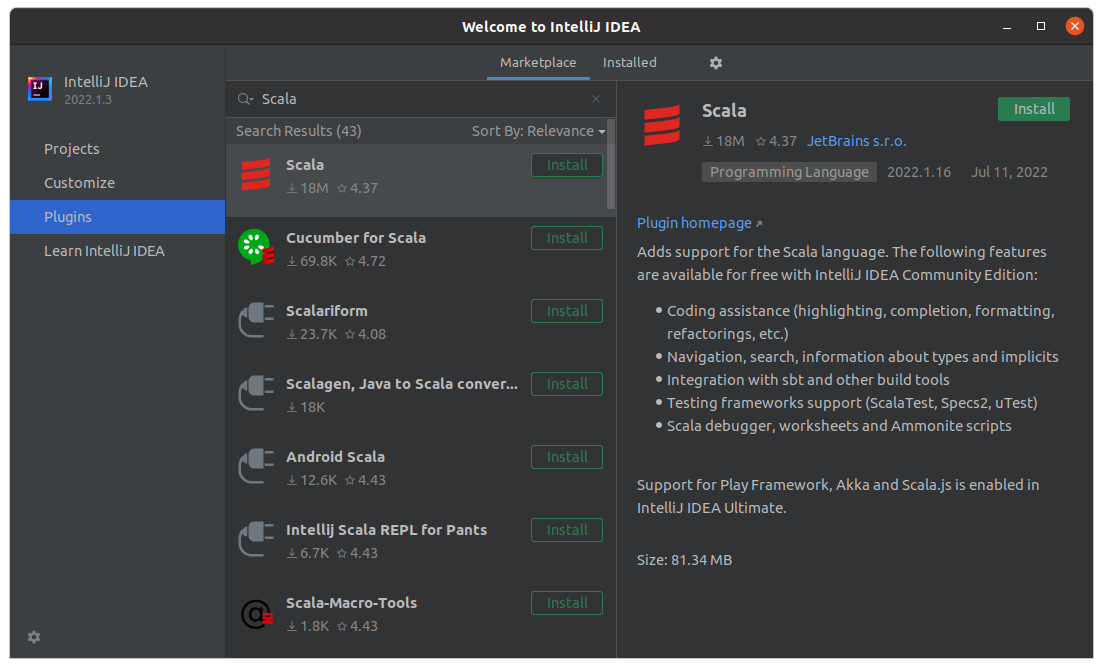The width and height of the screenshot is (1103, 668).
Task: Click the Scala-Macro-Tools plugin icon
Action: coord(256,613)
